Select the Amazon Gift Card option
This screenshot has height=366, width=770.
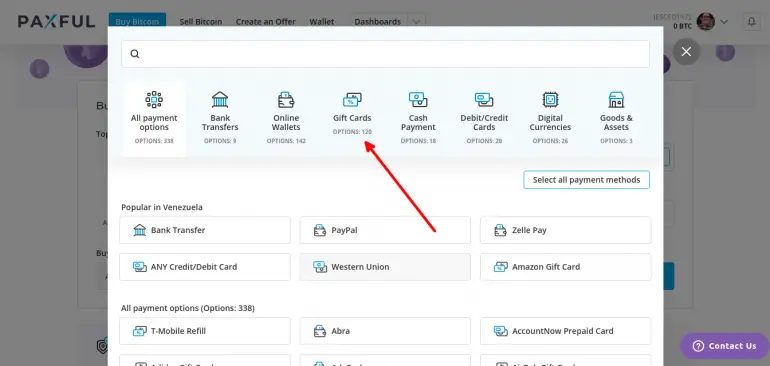tap(566, 267)
